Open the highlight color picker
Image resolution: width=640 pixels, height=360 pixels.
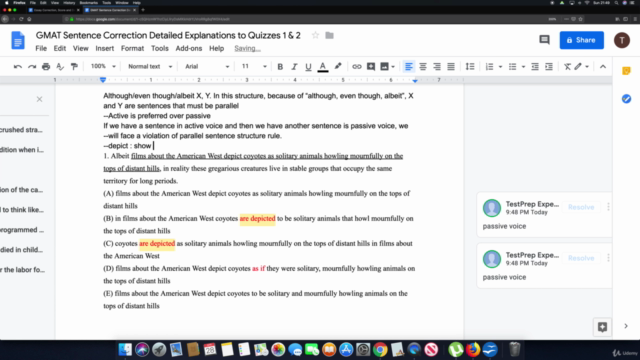coord(338,67)
